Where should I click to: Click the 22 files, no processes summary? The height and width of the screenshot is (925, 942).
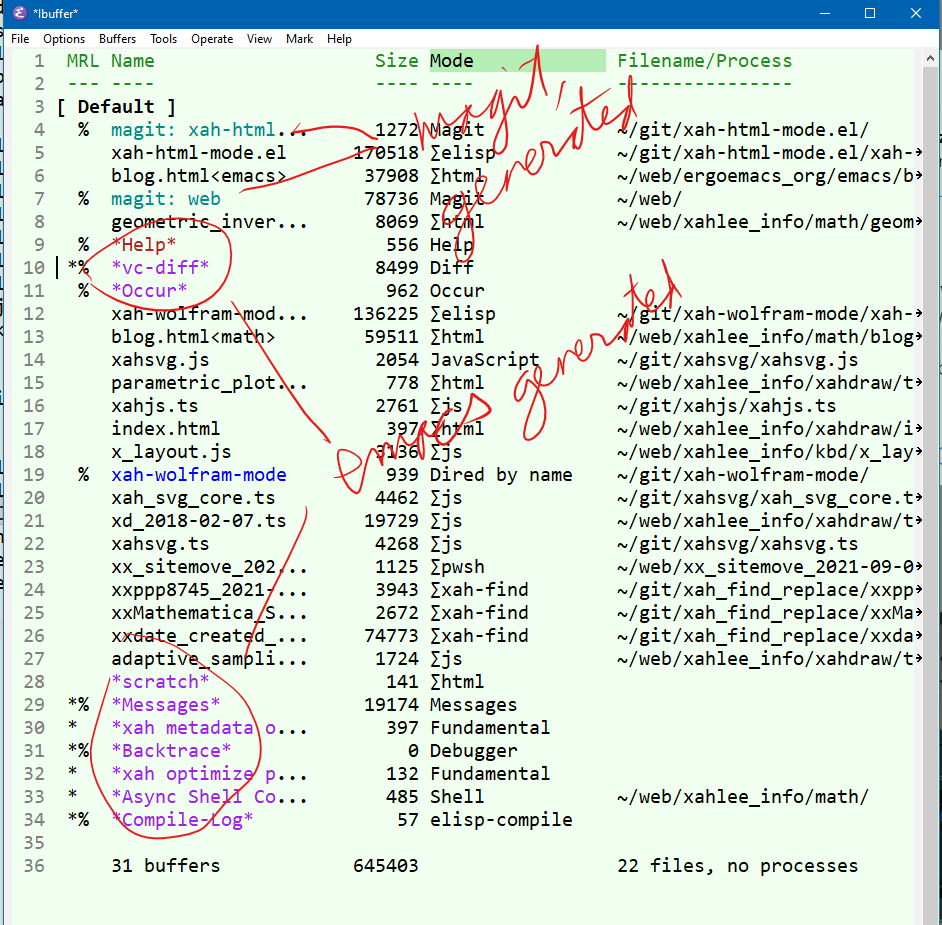(x=737, y=866)
